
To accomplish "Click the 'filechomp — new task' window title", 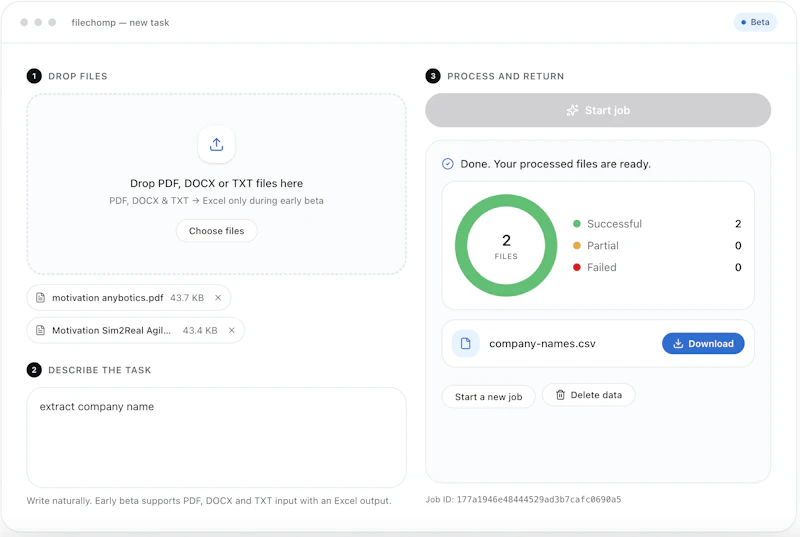I will coord(120,22).
